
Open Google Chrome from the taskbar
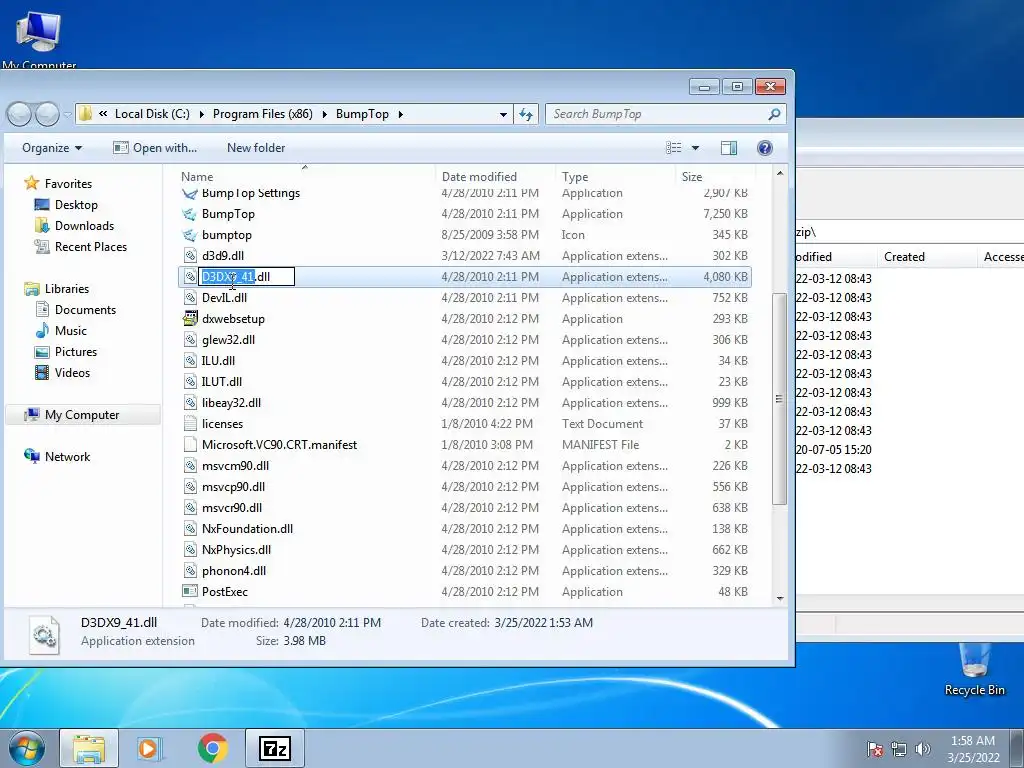213,748
